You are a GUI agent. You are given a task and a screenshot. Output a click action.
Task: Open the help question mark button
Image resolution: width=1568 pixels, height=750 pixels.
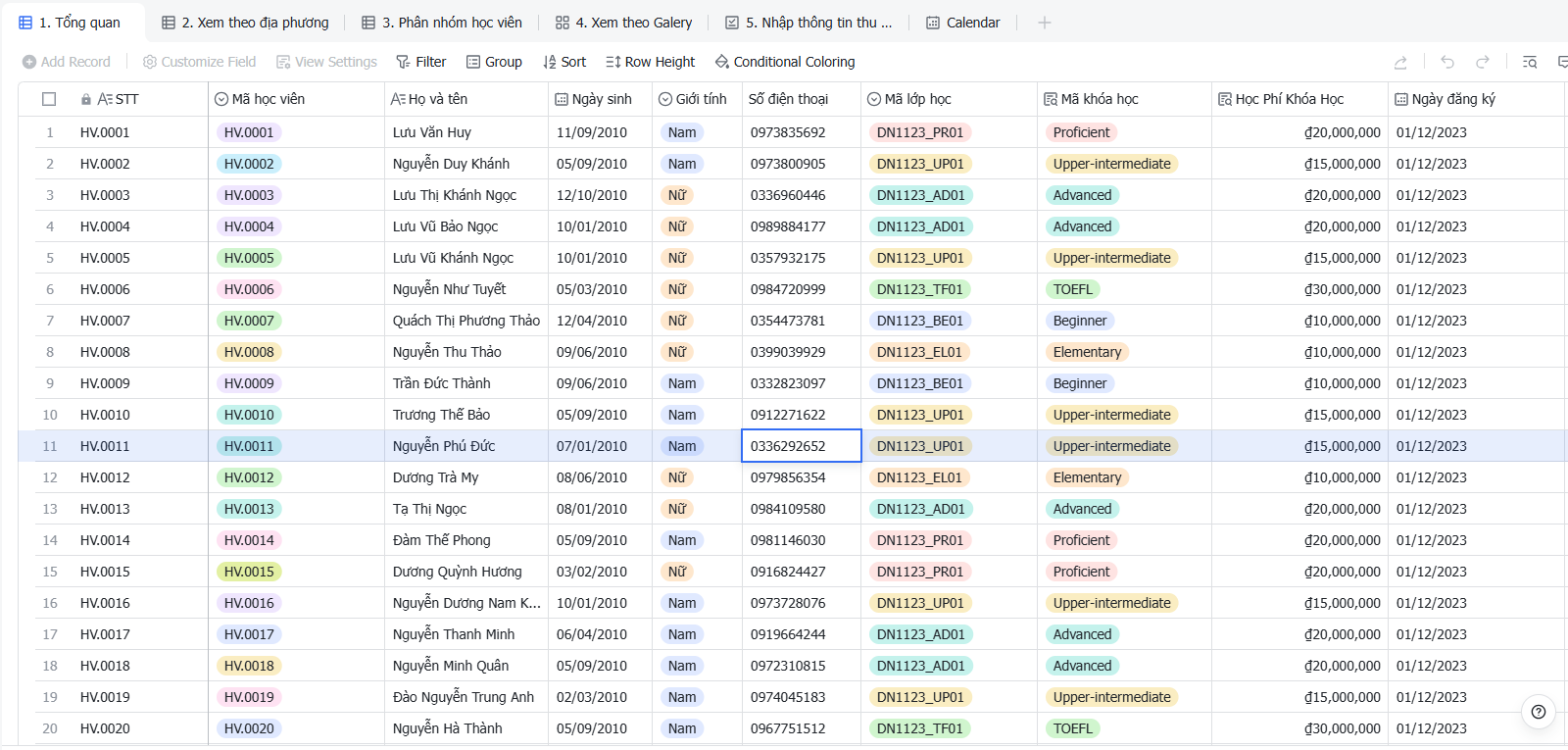pyautogui.click(x=1539, y=712)
